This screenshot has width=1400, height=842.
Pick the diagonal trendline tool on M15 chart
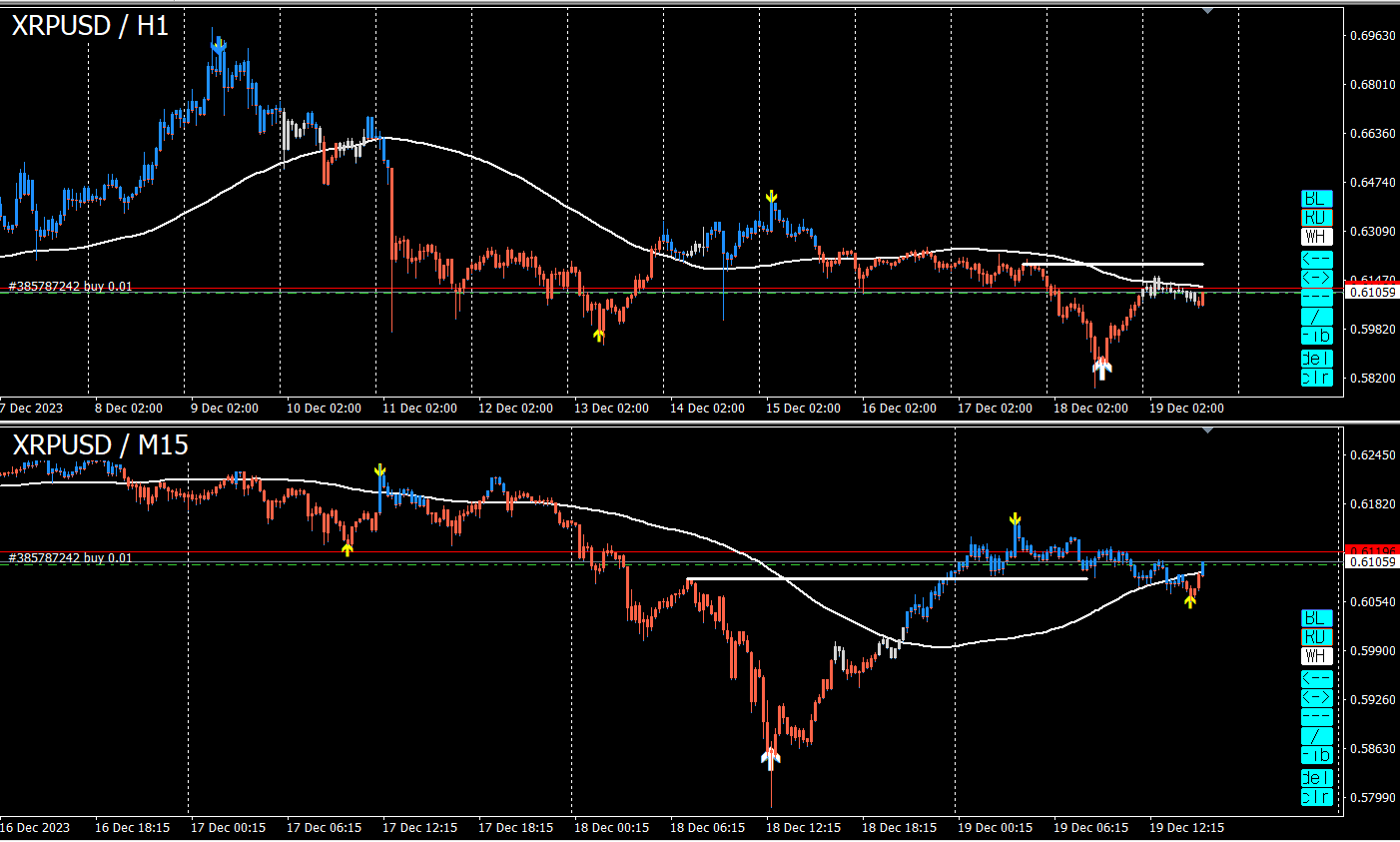[x=1316, y=736]
